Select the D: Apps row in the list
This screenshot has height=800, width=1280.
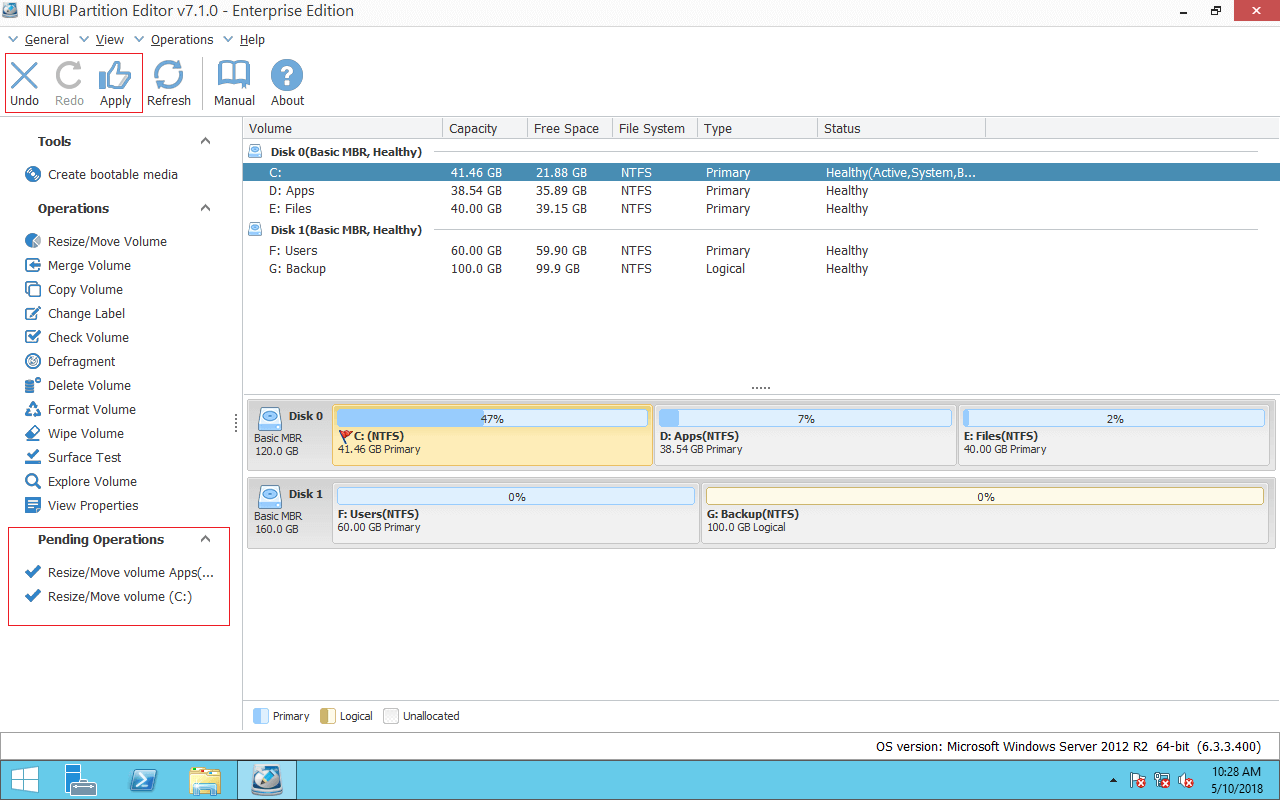[762, 191]
